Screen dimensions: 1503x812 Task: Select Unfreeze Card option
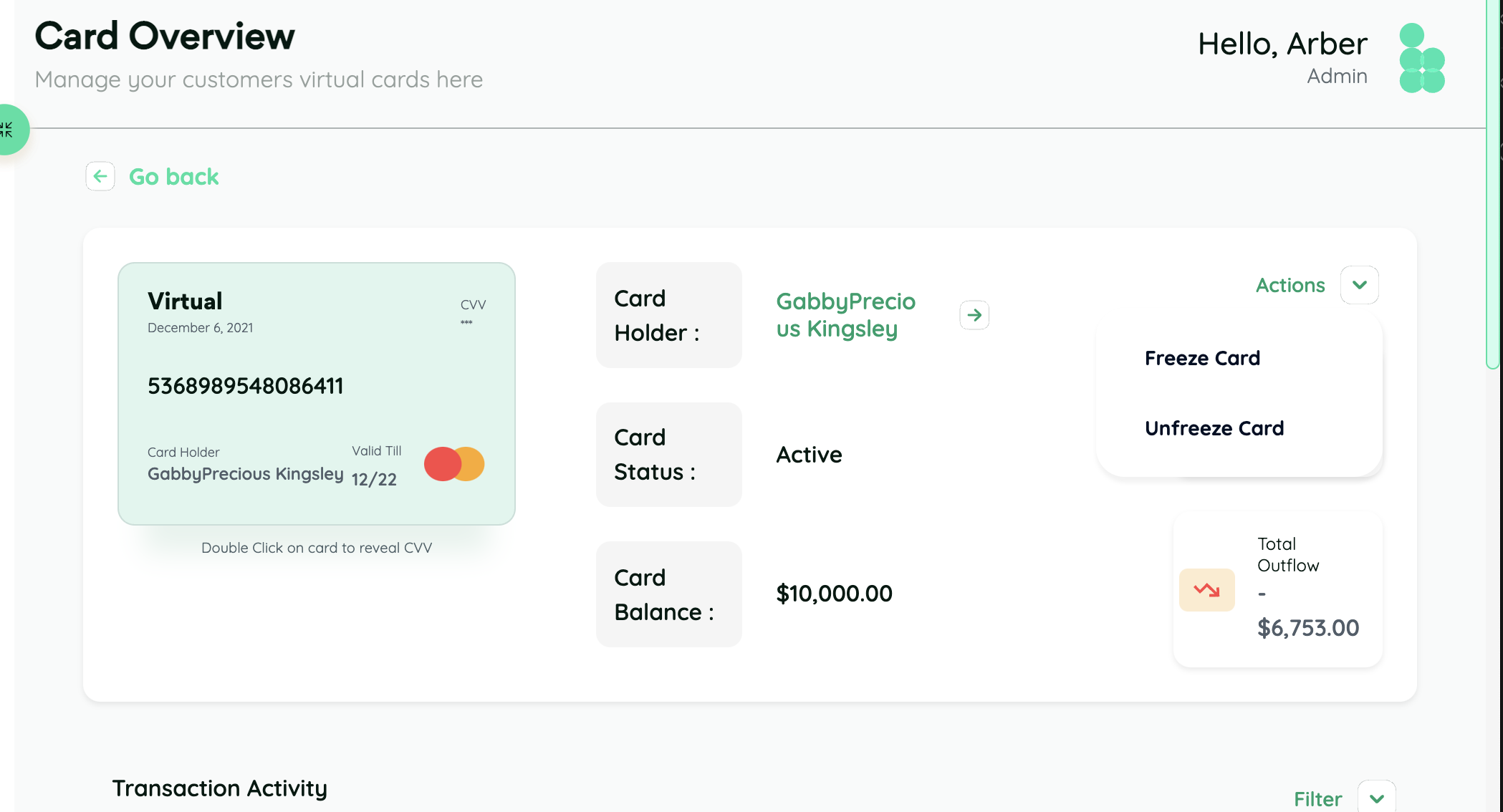coord(1214,428)
